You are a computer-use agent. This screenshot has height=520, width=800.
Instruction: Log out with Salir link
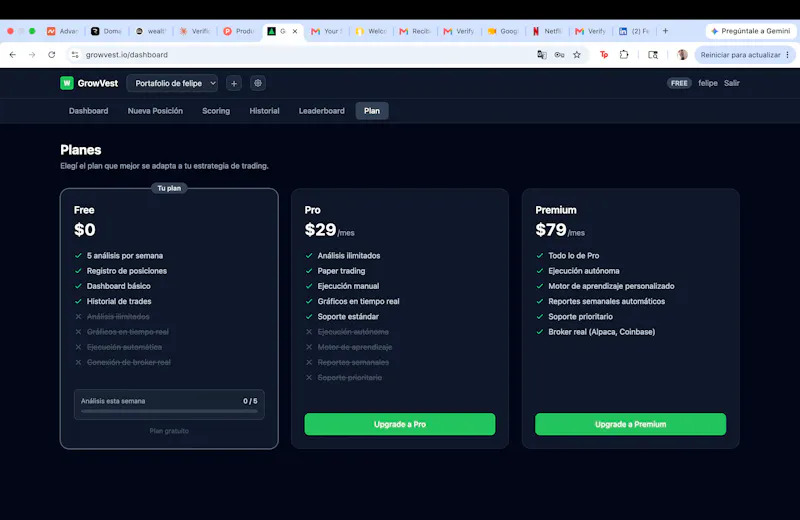tap(731, 83)
